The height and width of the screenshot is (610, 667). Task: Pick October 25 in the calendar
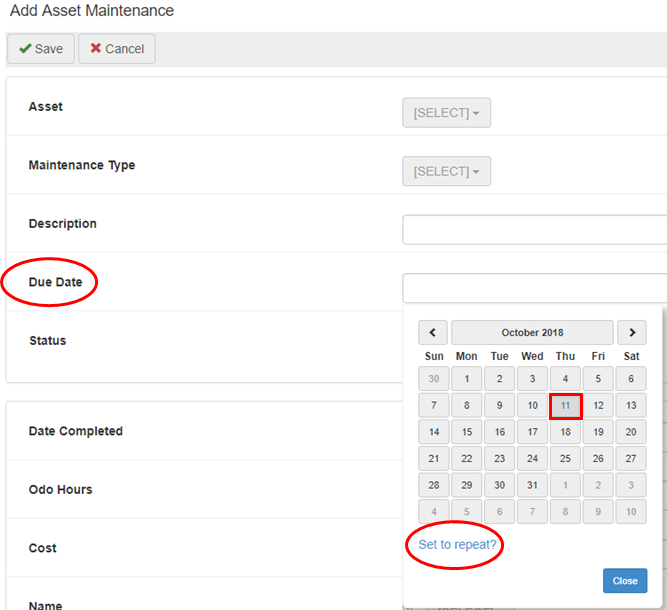565,459
